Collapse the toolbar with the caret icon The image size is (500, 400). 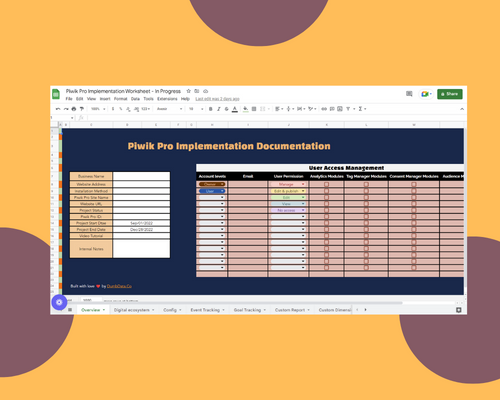pyautogui.click(x=462, y=109)
